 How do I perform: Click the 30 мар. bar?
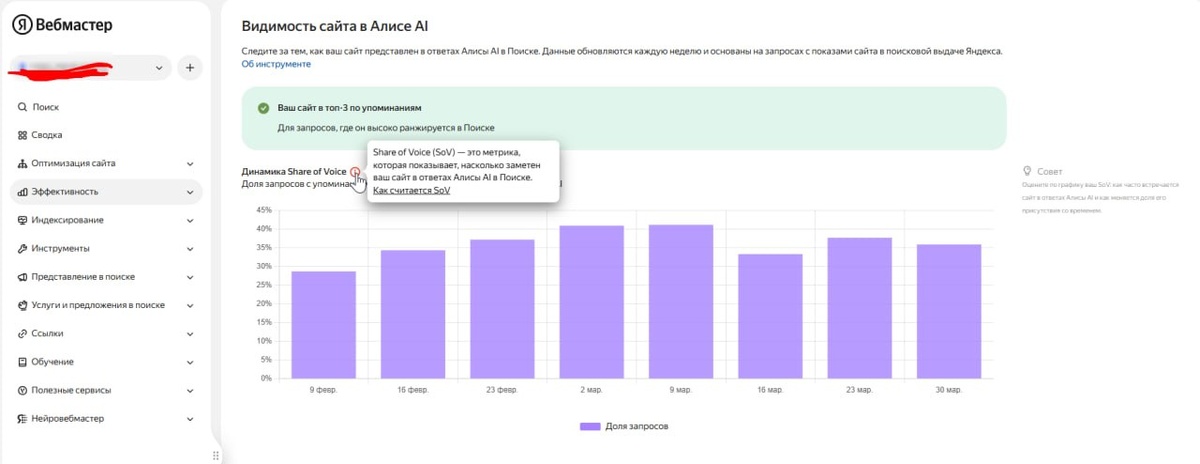click(949, 312)
